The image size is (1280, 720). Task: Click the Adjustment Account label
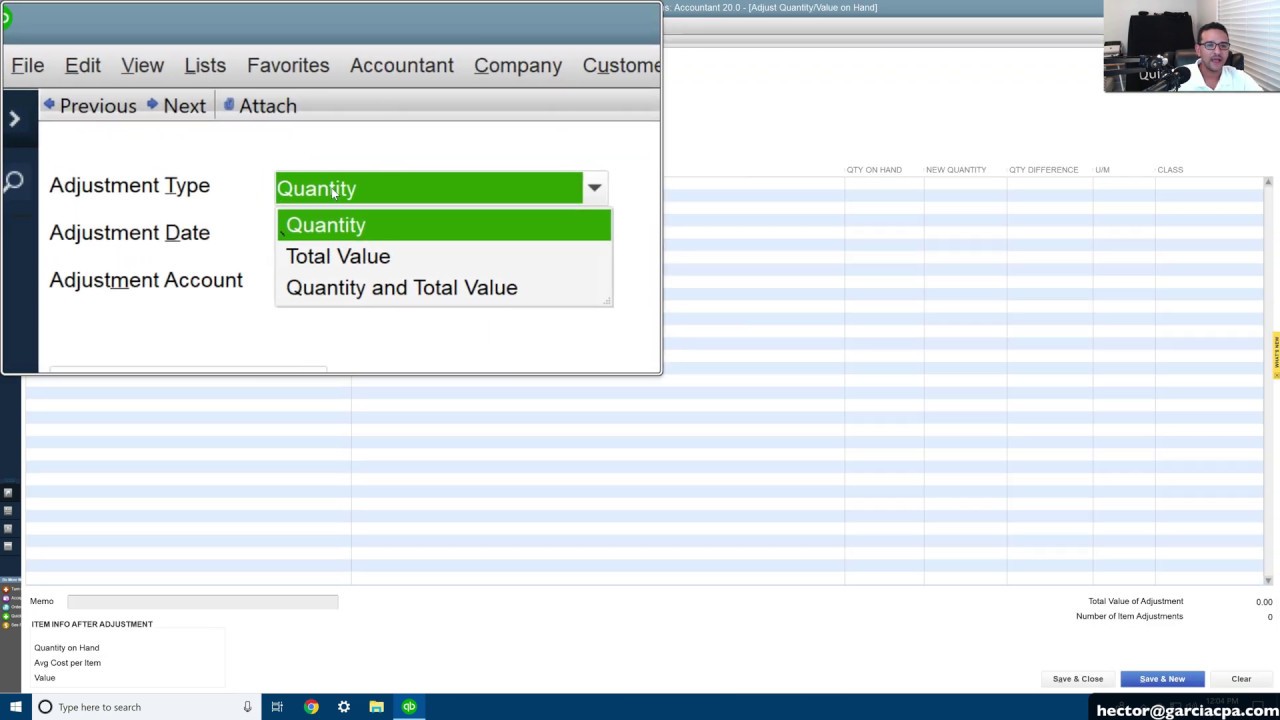point(146,280)
